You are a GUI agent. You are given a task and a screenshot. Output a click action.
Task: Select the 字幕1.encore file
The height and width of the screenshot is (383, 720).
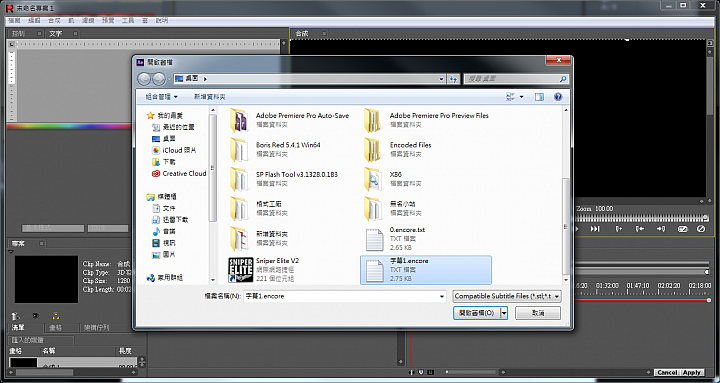[426, 270]
